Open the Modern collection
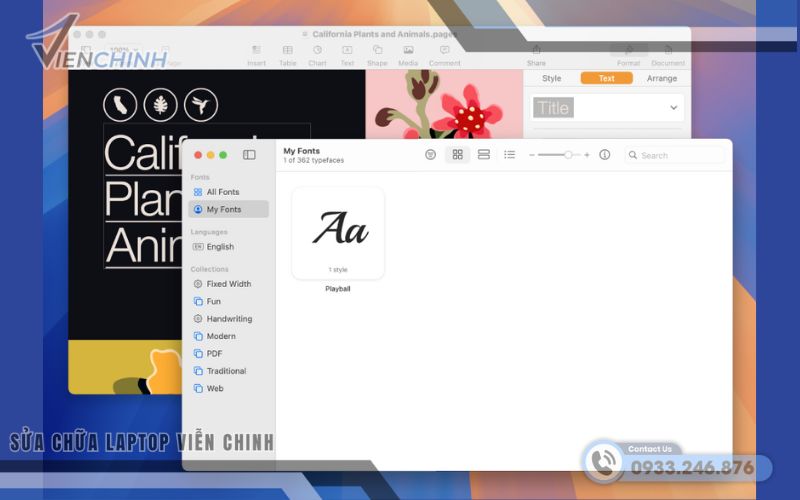The height and width of the screenshot is (500, 800). (229, 336)
